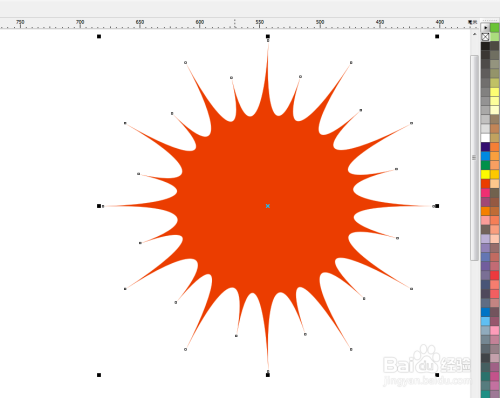Click the scroll-up arrow of the vertical scrollbar

(474, 34)
